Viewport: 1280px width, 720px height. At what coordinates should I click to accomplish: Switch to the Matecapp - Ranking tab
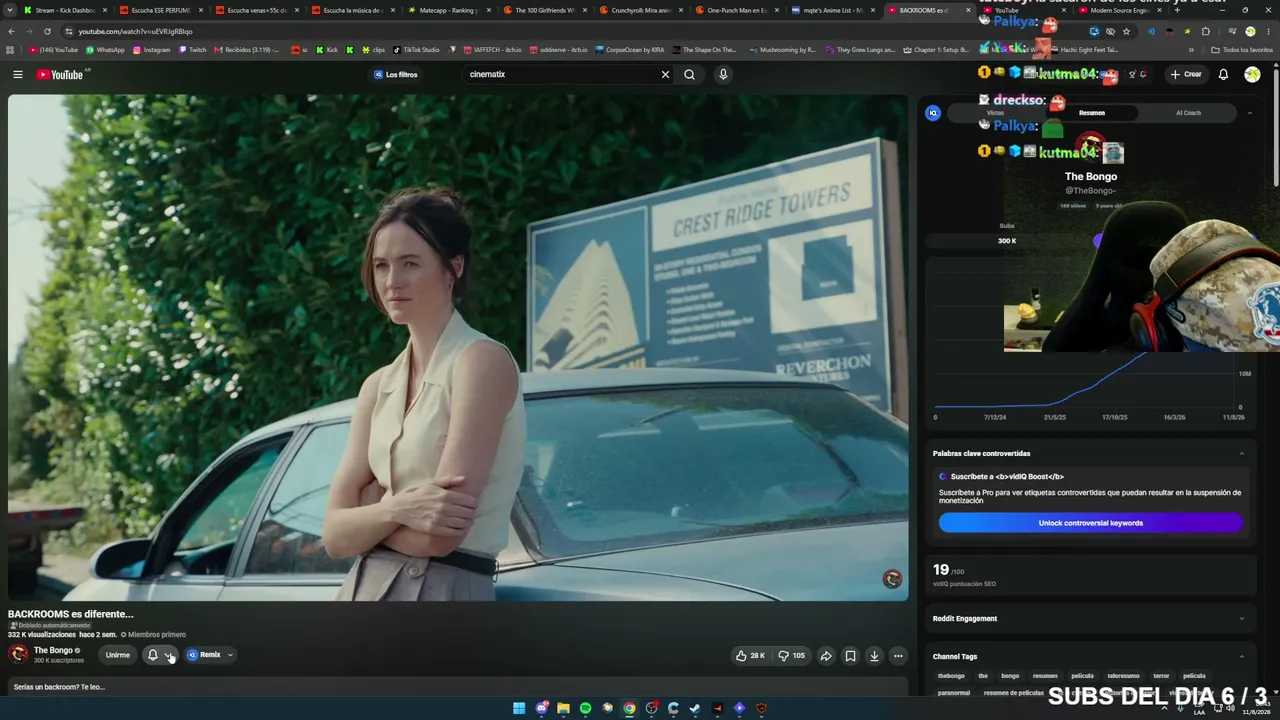pos(448,10)
